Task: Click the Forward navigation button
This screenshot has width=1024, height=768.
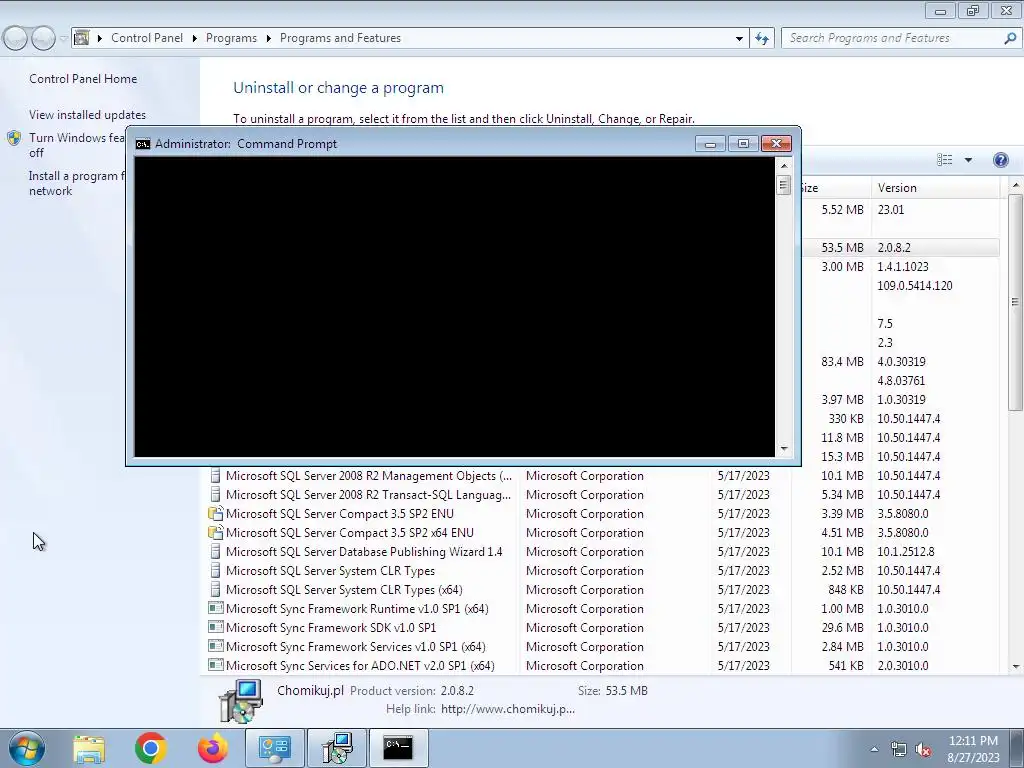Action: pos(43,39)
